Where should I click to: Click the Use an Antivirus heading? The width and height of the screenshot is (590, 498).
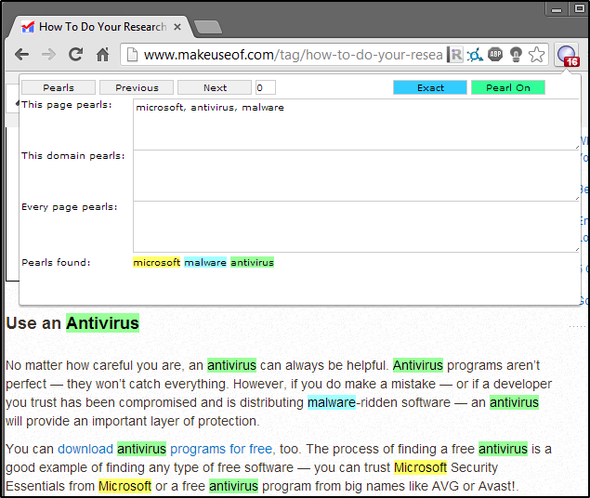coord(73,323)
